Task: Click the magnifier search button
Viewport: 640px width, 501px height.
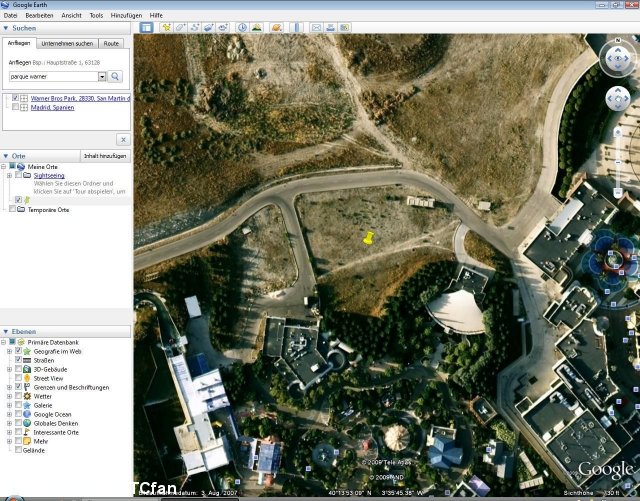Action: (x=115, y=76)
